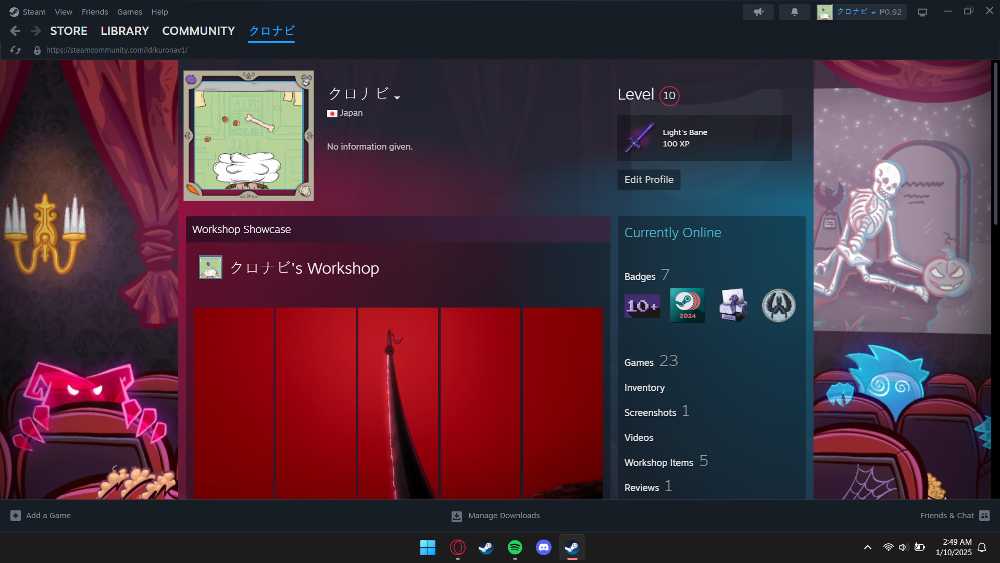
Task: Open the Workshop Items link
Action: click(x=658, y=463)
